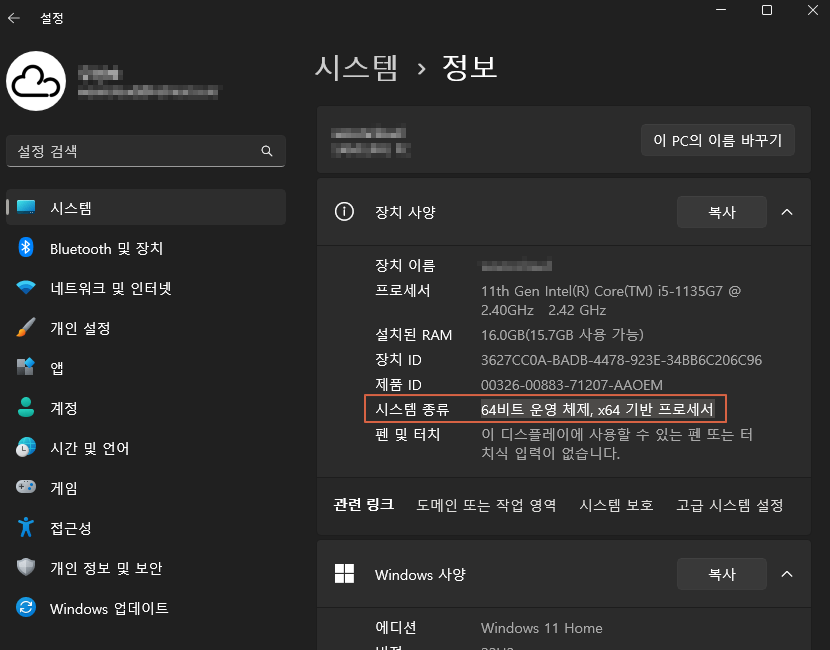The width and height of the screenshot is (830, 650).
Task: Click the 접근성 accessibility figure icon
Action: 26,527
